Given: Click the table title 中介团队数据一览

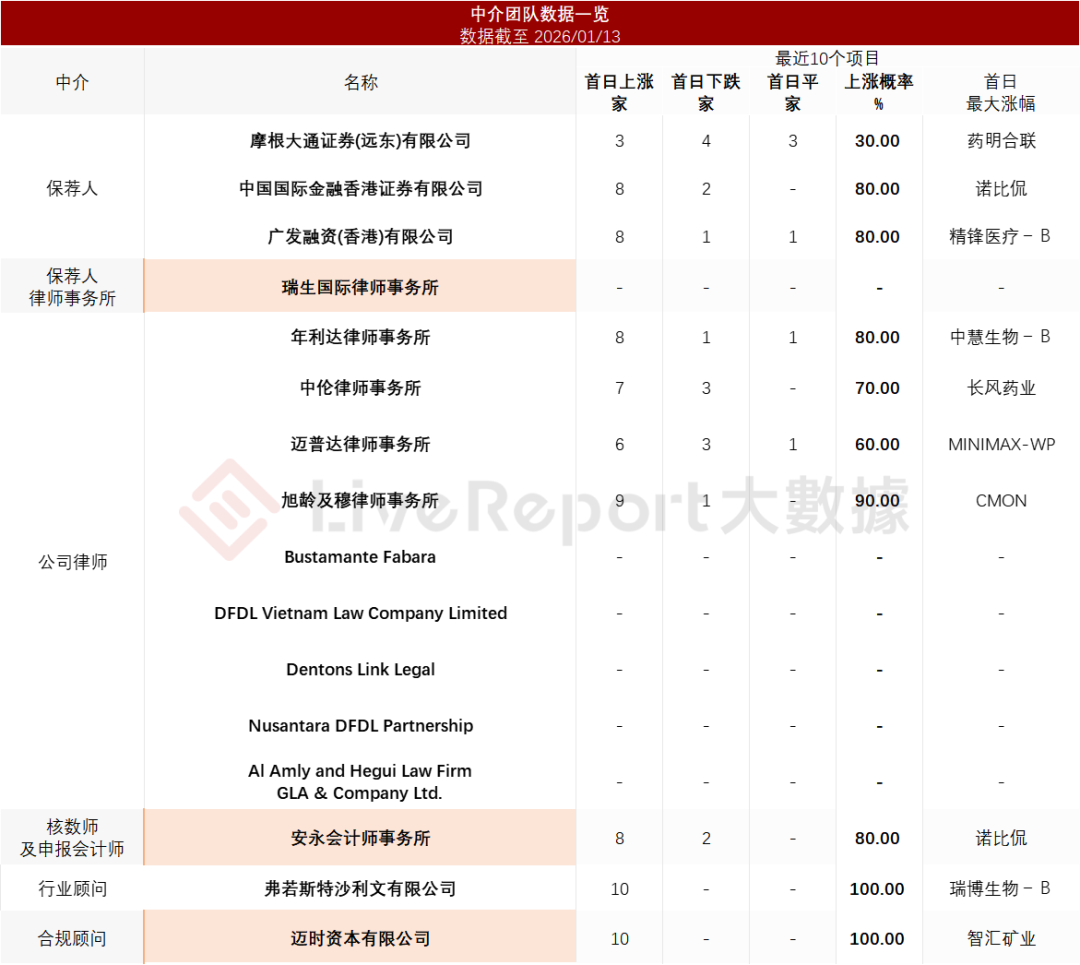Looking at the screenshot, I should point(539,14).
